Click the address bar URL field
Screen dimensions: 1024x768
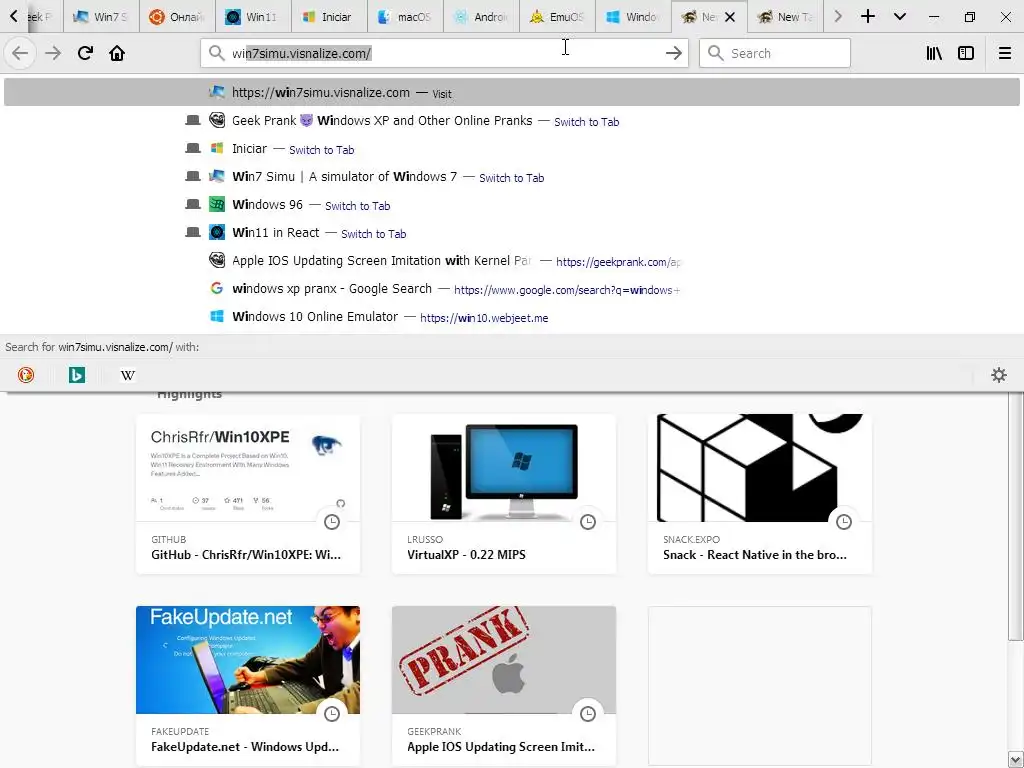tap(444, 53)
